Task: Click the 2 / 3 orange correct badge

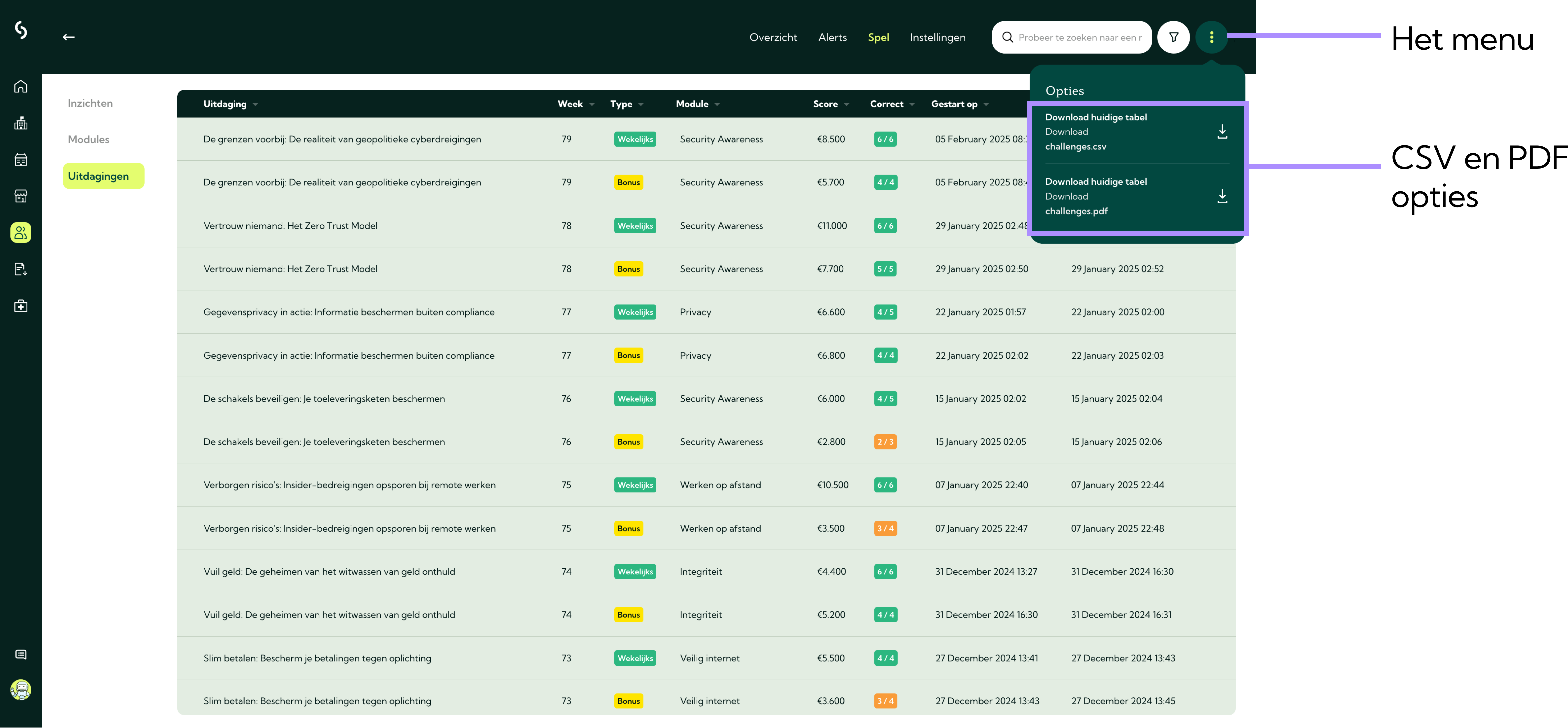Action: pyautogui.click(x=885, y=442)
